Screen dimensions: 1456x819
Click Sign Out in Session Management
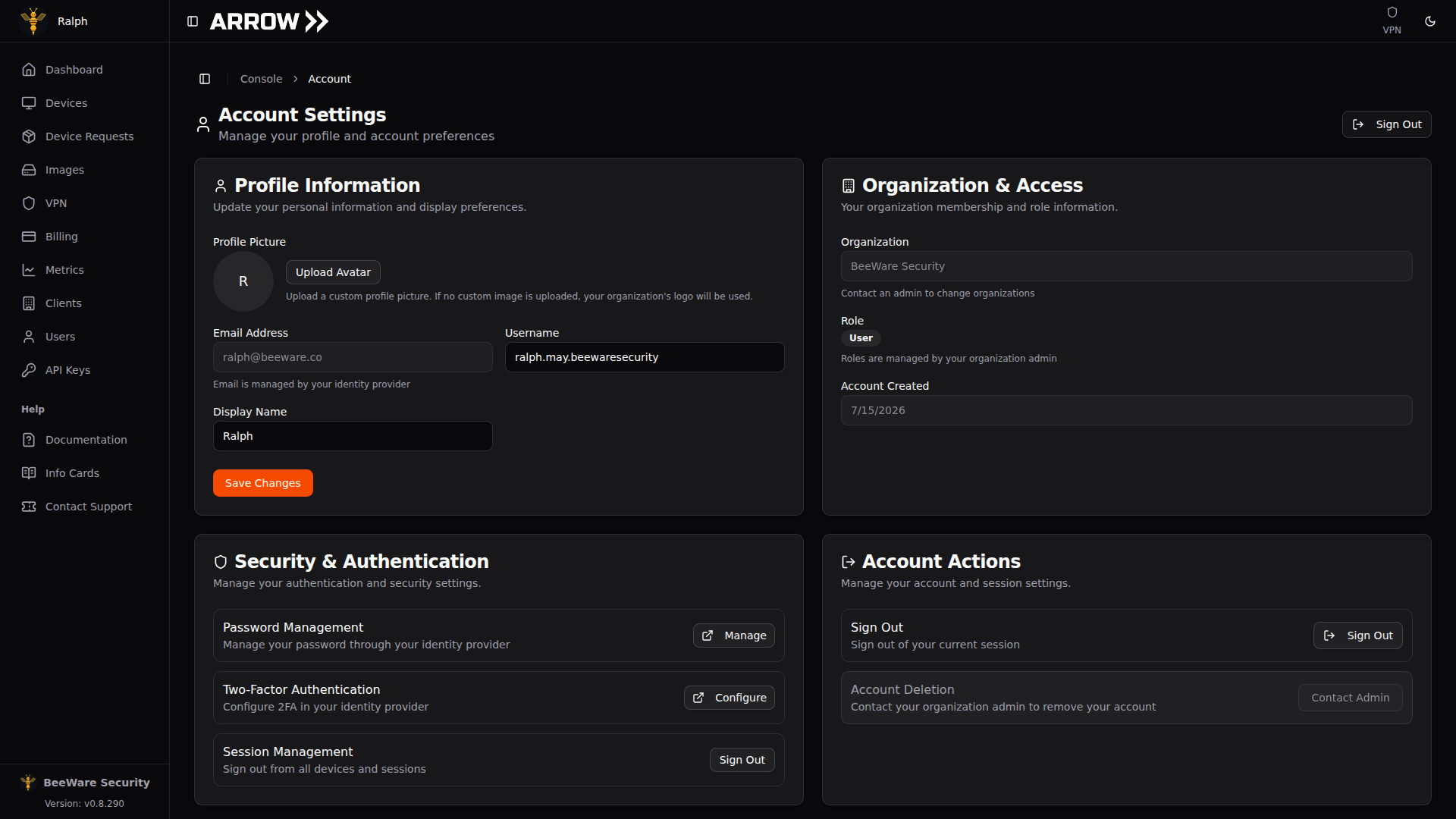click(x=742, y=760)
